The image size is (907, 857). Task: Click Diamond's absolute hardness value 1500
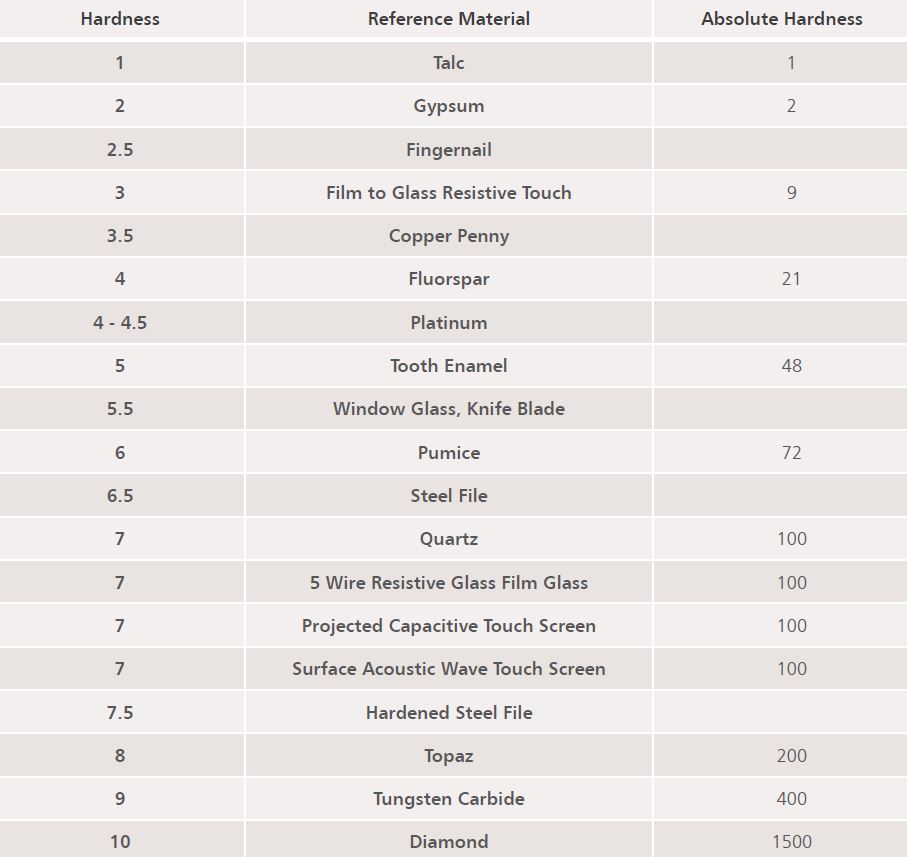[791, 842]
